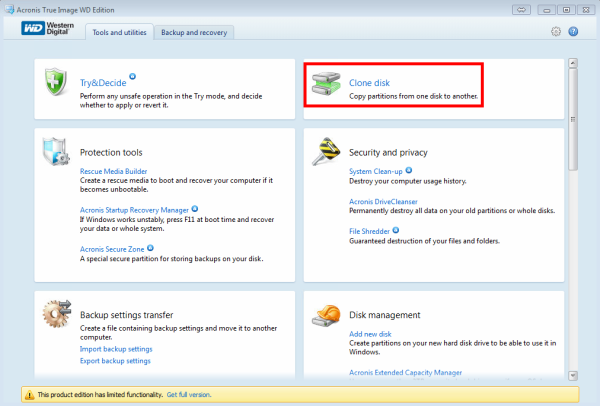The height and width of the screenshot is (406, 600).
Task: Click Export backup settings
Action: [x=115, y=361]
